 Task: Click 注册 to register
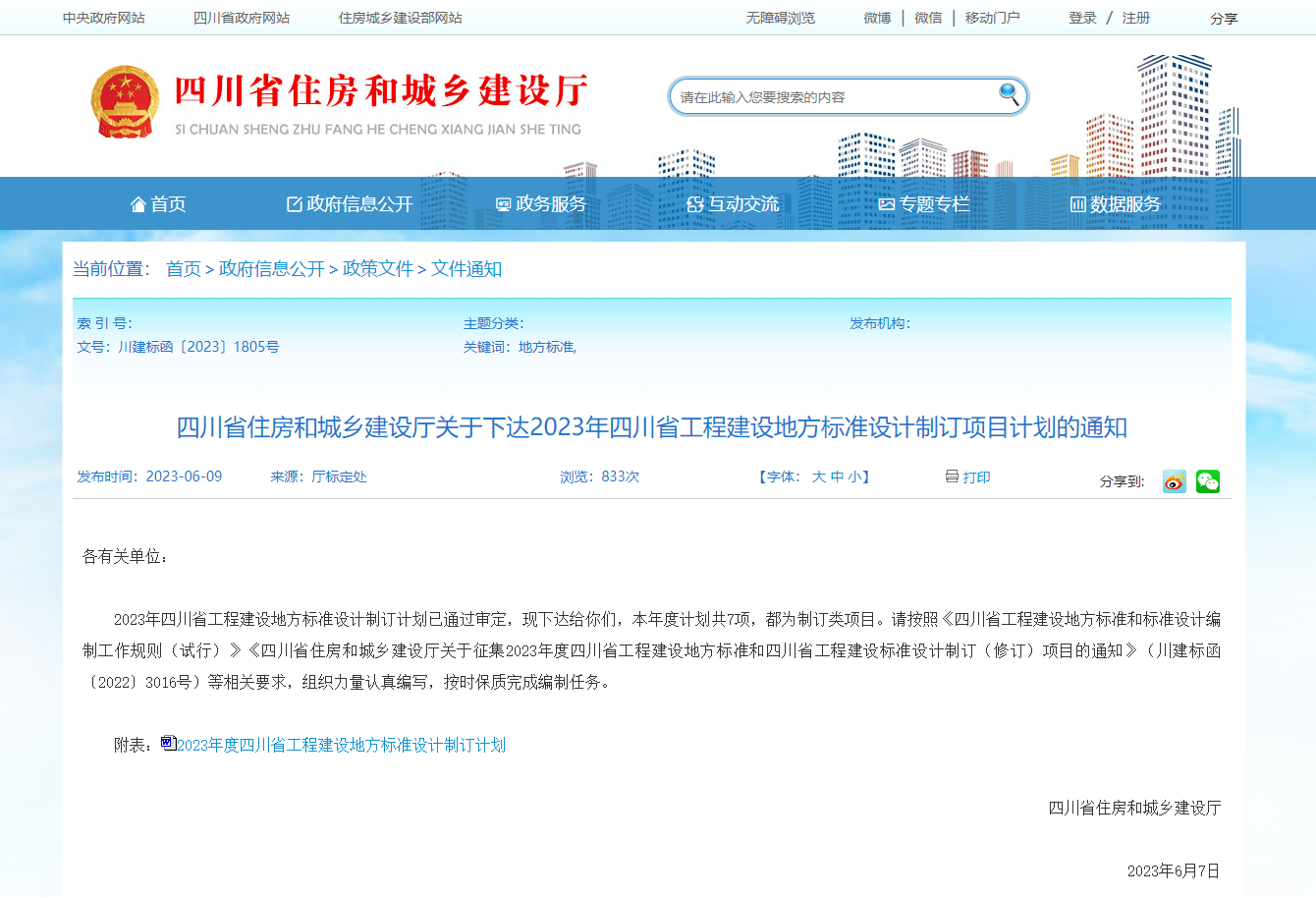click(x=1134, y=17)
